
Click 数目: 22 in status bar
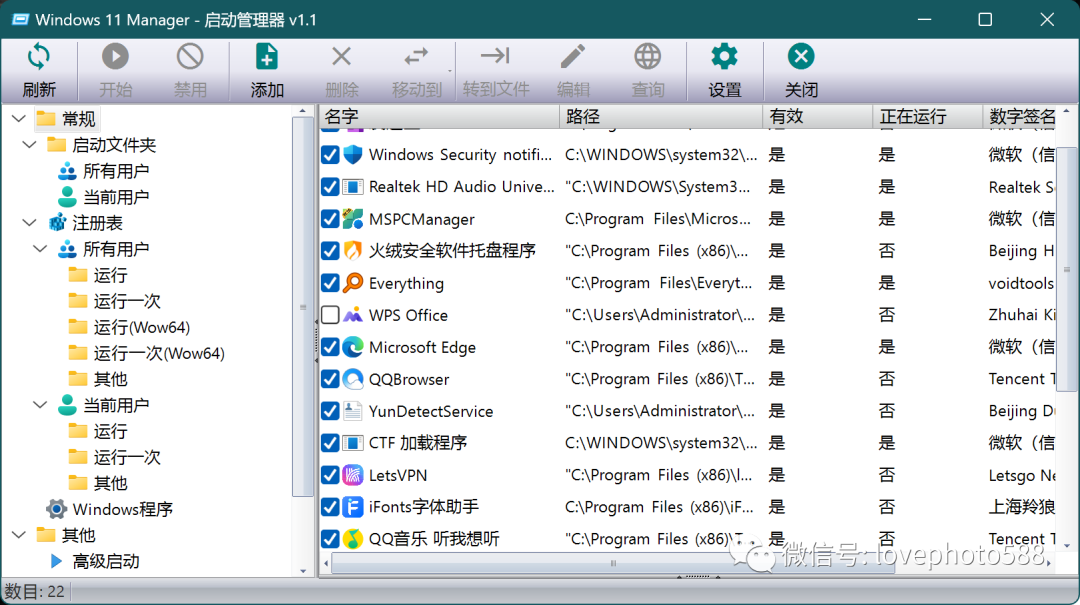pos(34,591)
